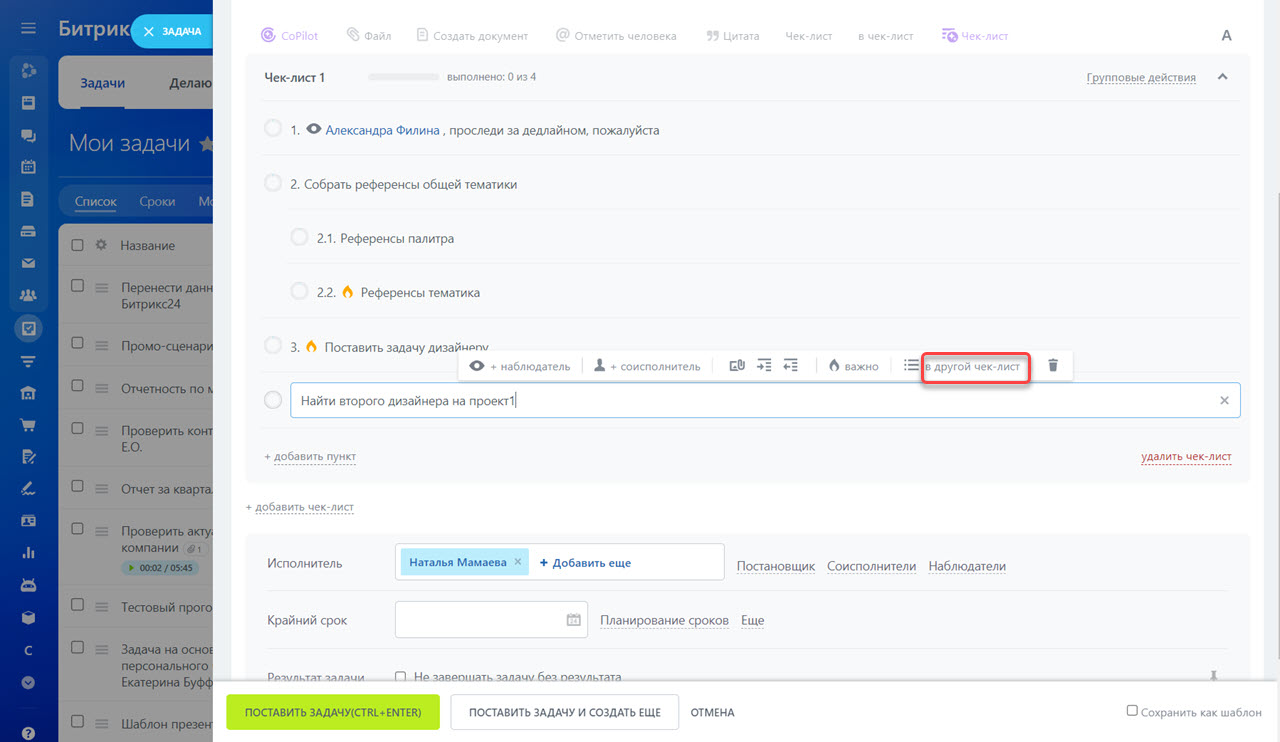Show the Соисполнители field
The image size is (1280, 742).
871,566
